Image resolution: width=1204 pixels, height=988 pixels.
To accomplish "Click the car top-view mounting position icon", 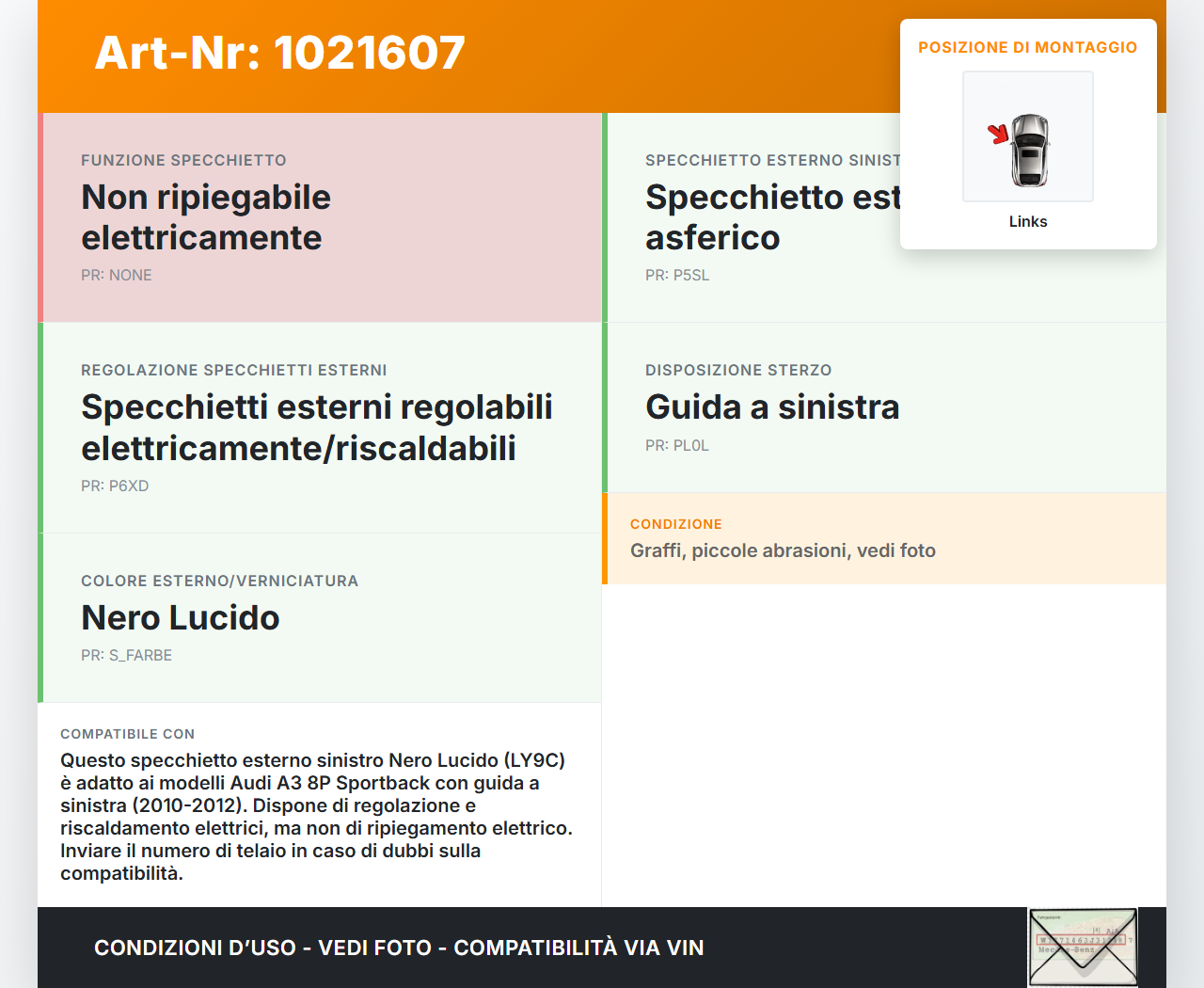I will (x=1027, y=135).
